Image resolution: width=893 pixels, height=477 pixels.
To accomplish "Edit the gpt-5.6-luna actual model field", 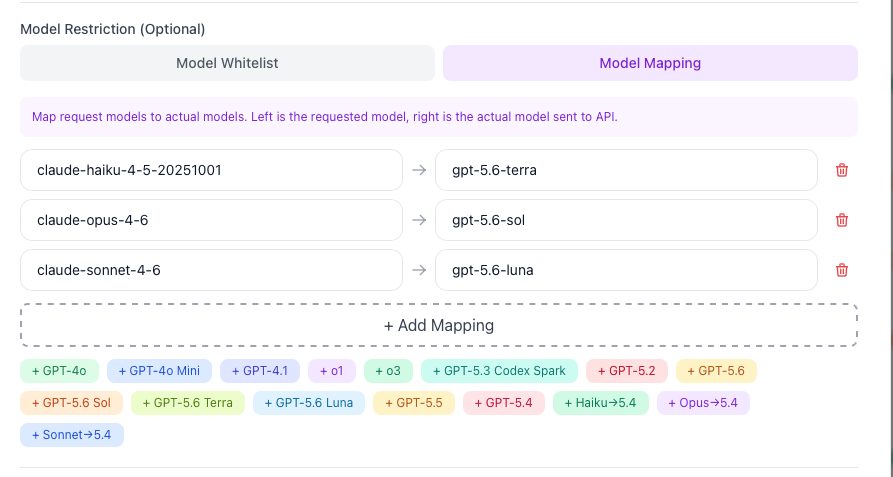I will click(626, 270).
